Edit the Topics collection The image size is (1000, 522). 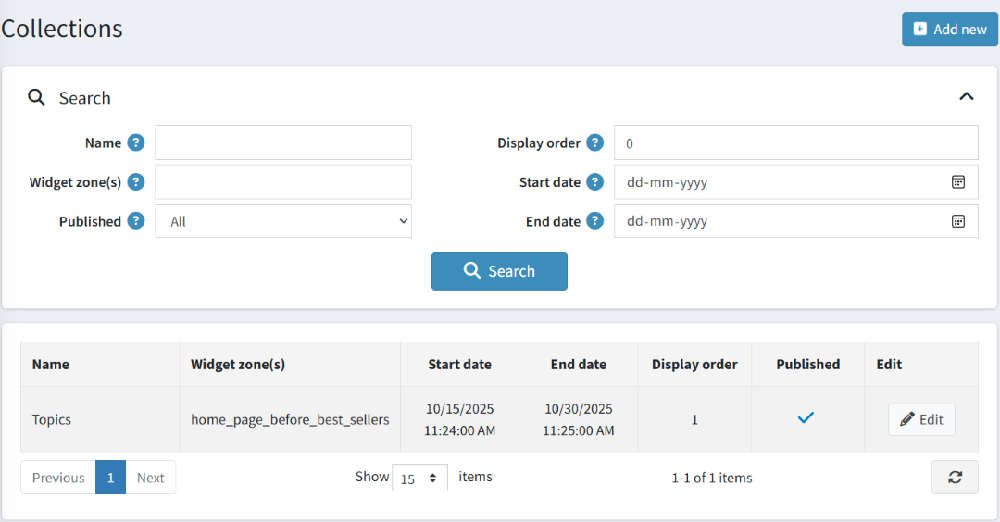pos(921,420)
